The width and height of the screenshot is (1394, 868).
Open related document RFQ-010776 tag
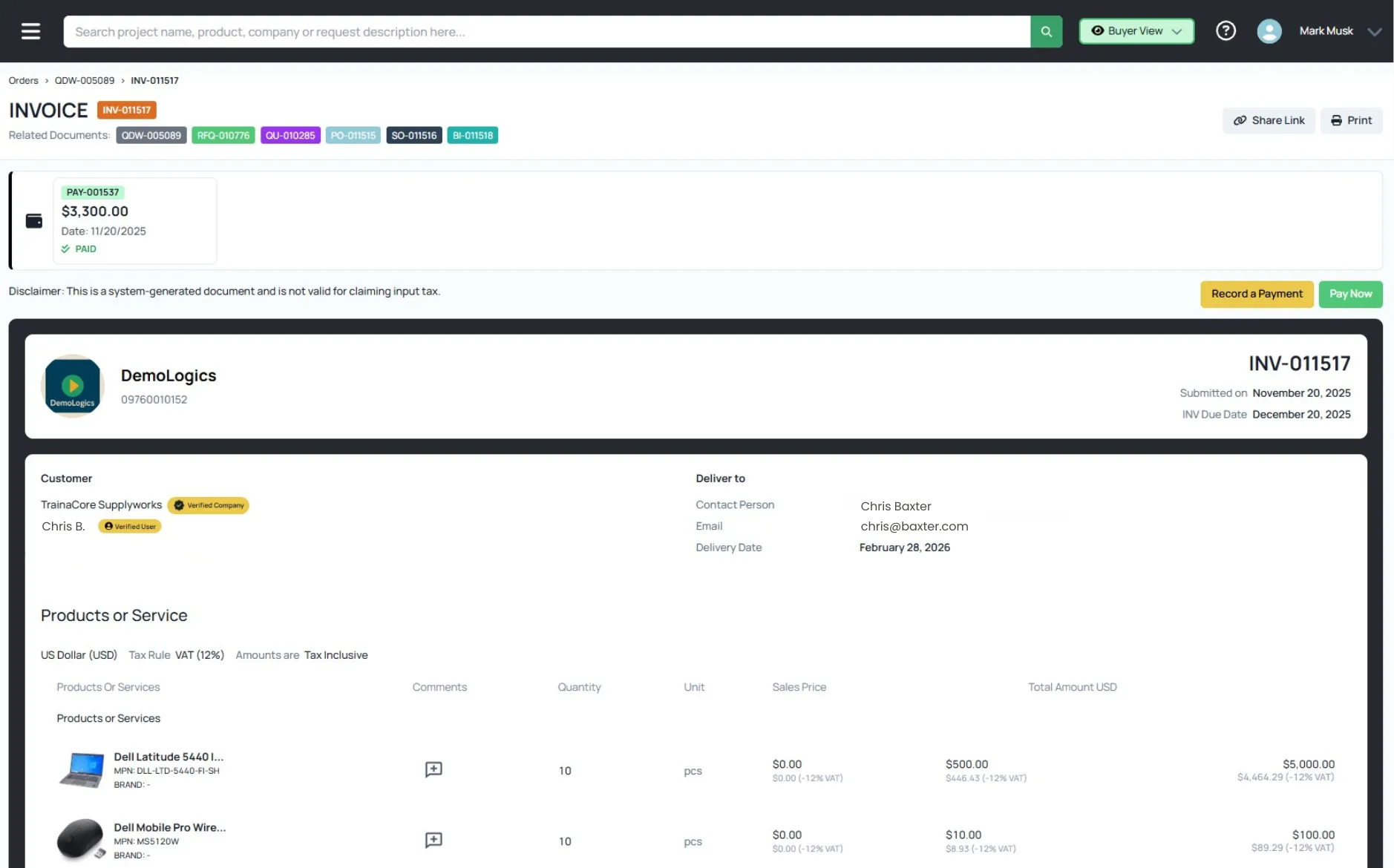(223, 135)
